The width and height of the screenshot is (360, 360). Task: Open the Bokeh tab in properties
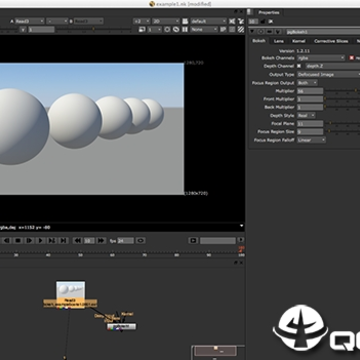tap(259, 41)
